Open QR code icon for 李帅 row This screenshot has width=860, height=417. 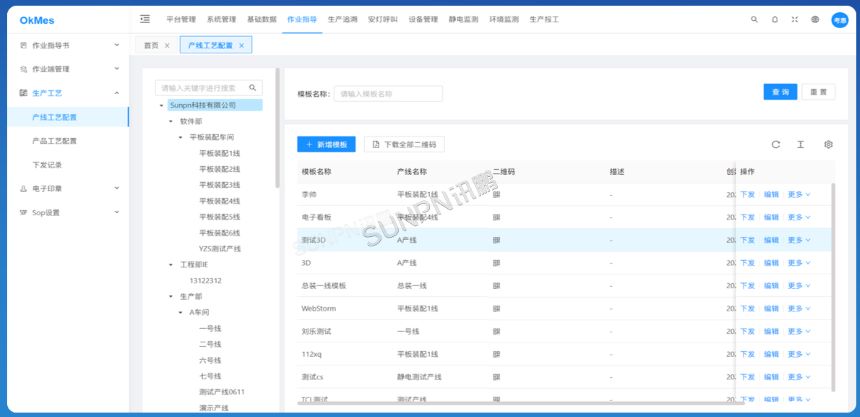(497, 194)
